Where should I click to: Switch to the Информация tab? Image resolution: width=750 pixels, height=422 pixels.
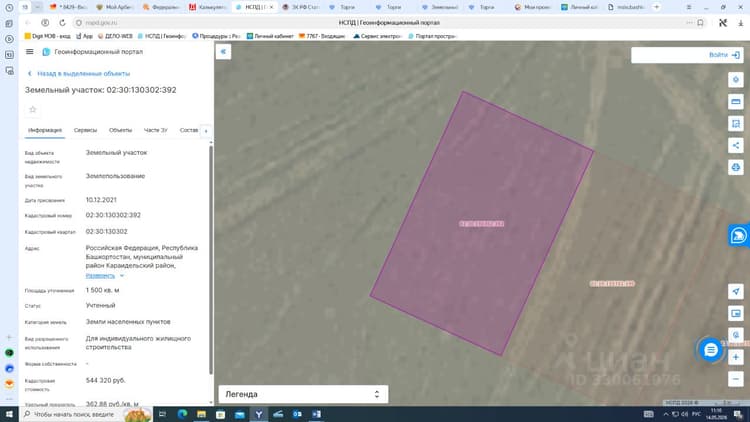tap(45, 130)
